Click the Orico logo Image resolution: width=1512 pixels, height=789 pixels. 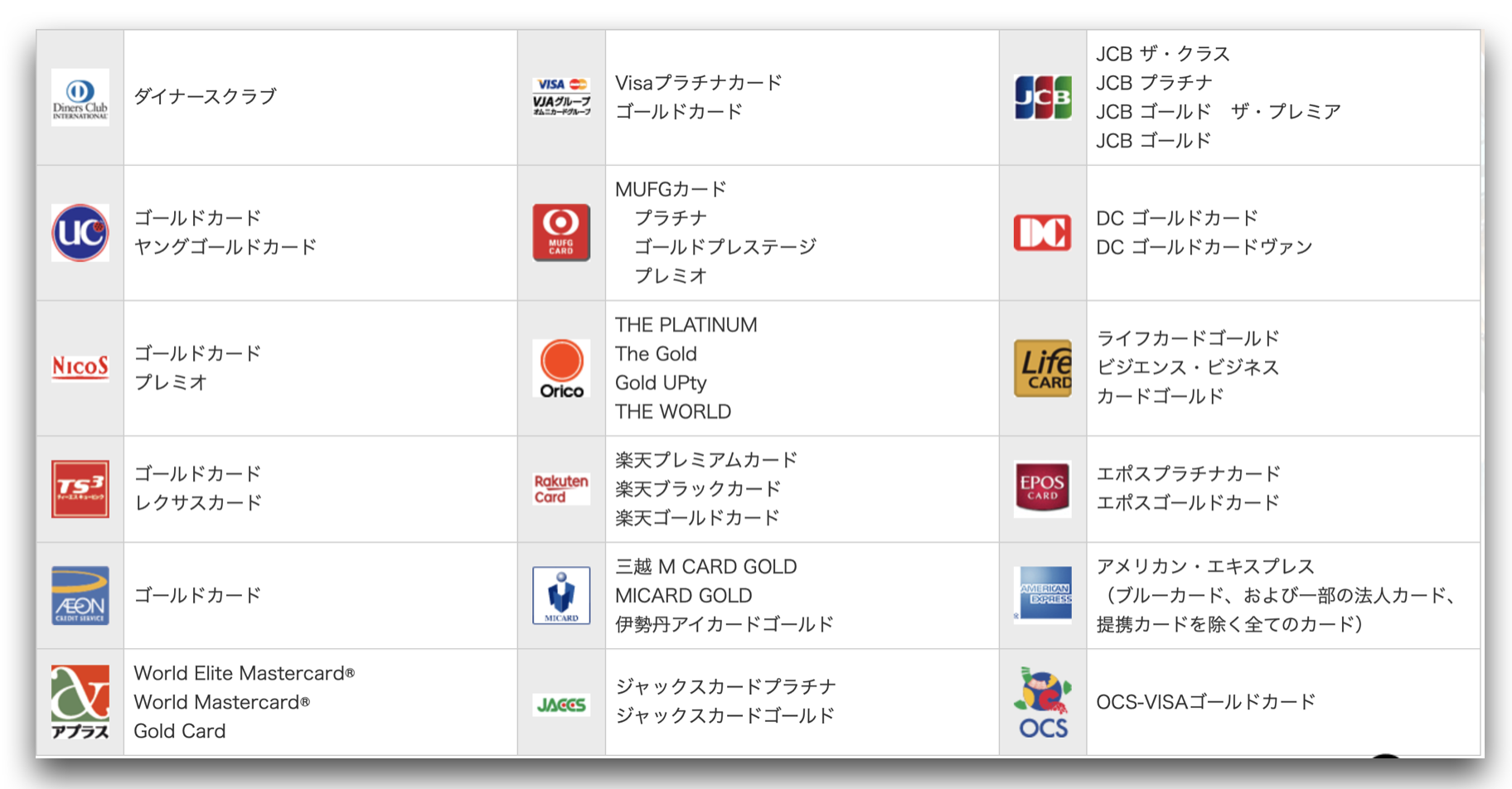561,368
